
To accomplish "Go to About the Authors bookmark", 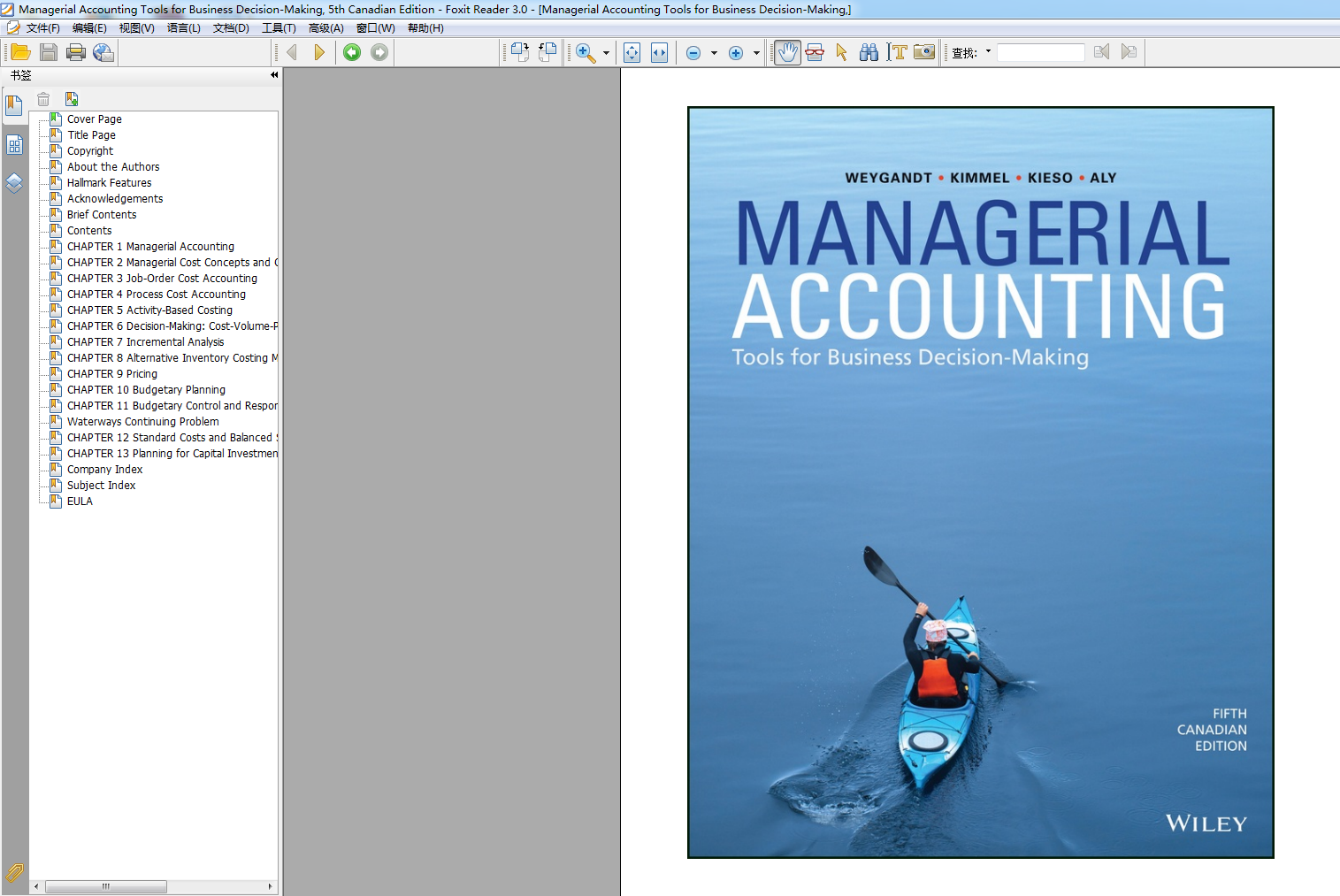I will coord(113,167).
